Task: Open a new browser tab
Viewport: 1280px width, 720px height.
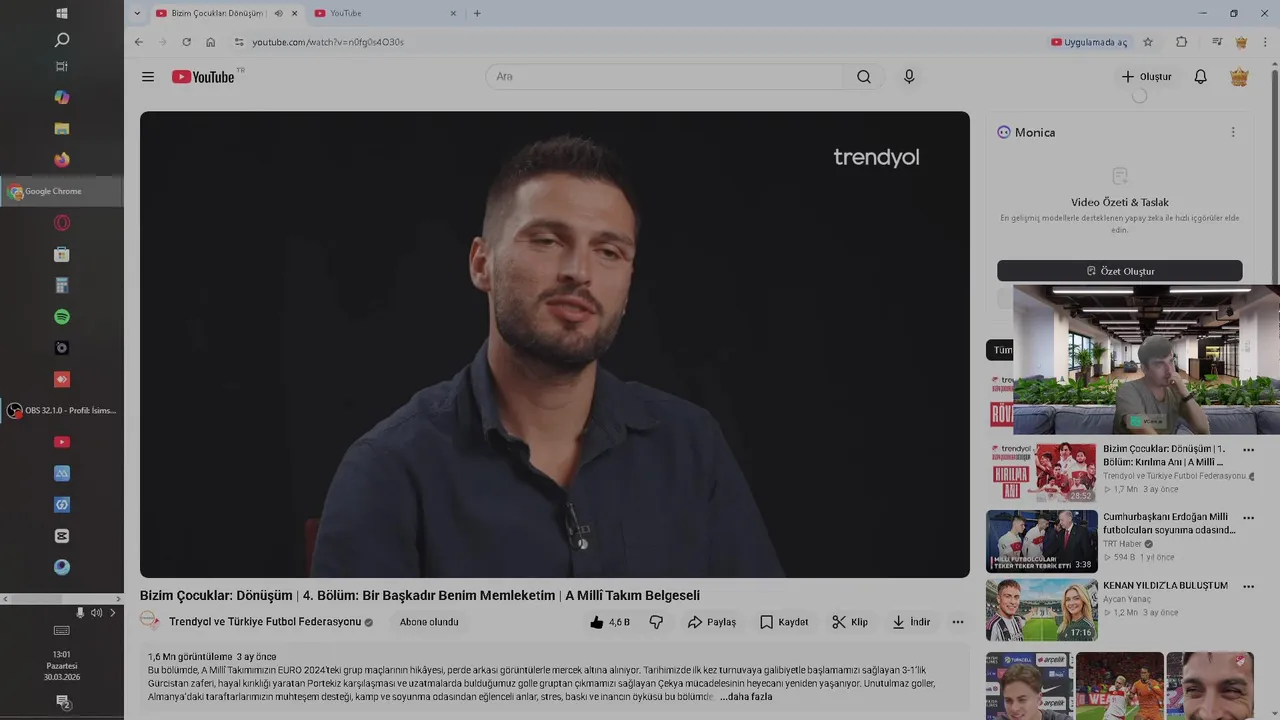Action: tap(477, 13)
